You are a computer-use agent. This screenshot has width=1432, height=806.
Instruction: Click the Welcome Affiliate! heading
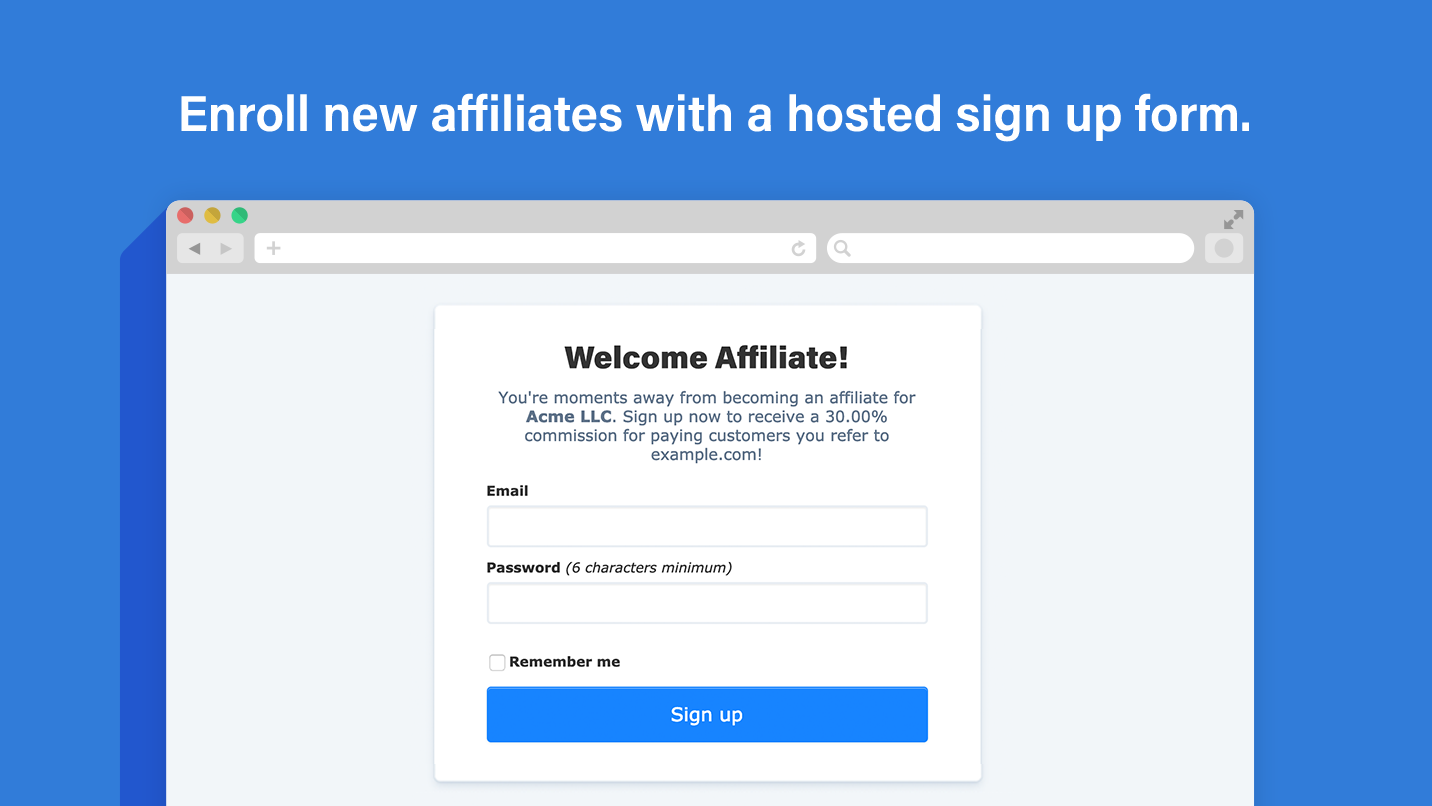click(x=707, y=357)
